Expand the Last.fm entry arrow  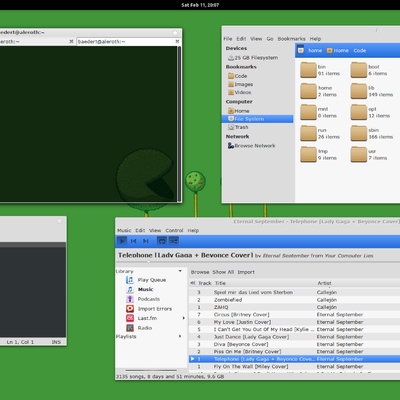pos(183,318)
